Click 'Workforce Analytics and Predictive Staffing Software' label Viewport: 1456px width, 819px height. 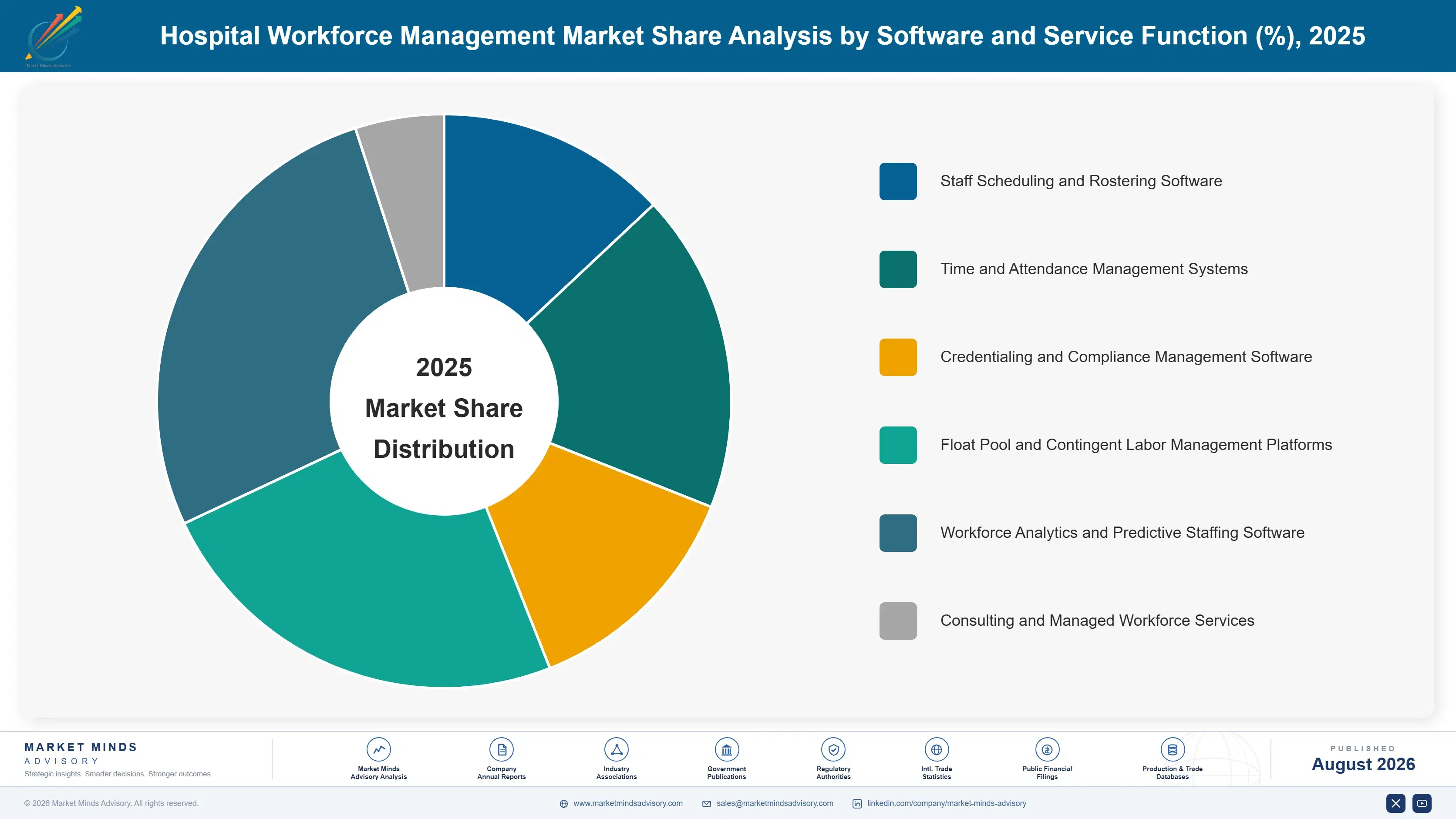pyautogui.click(x=1122, y=533)
